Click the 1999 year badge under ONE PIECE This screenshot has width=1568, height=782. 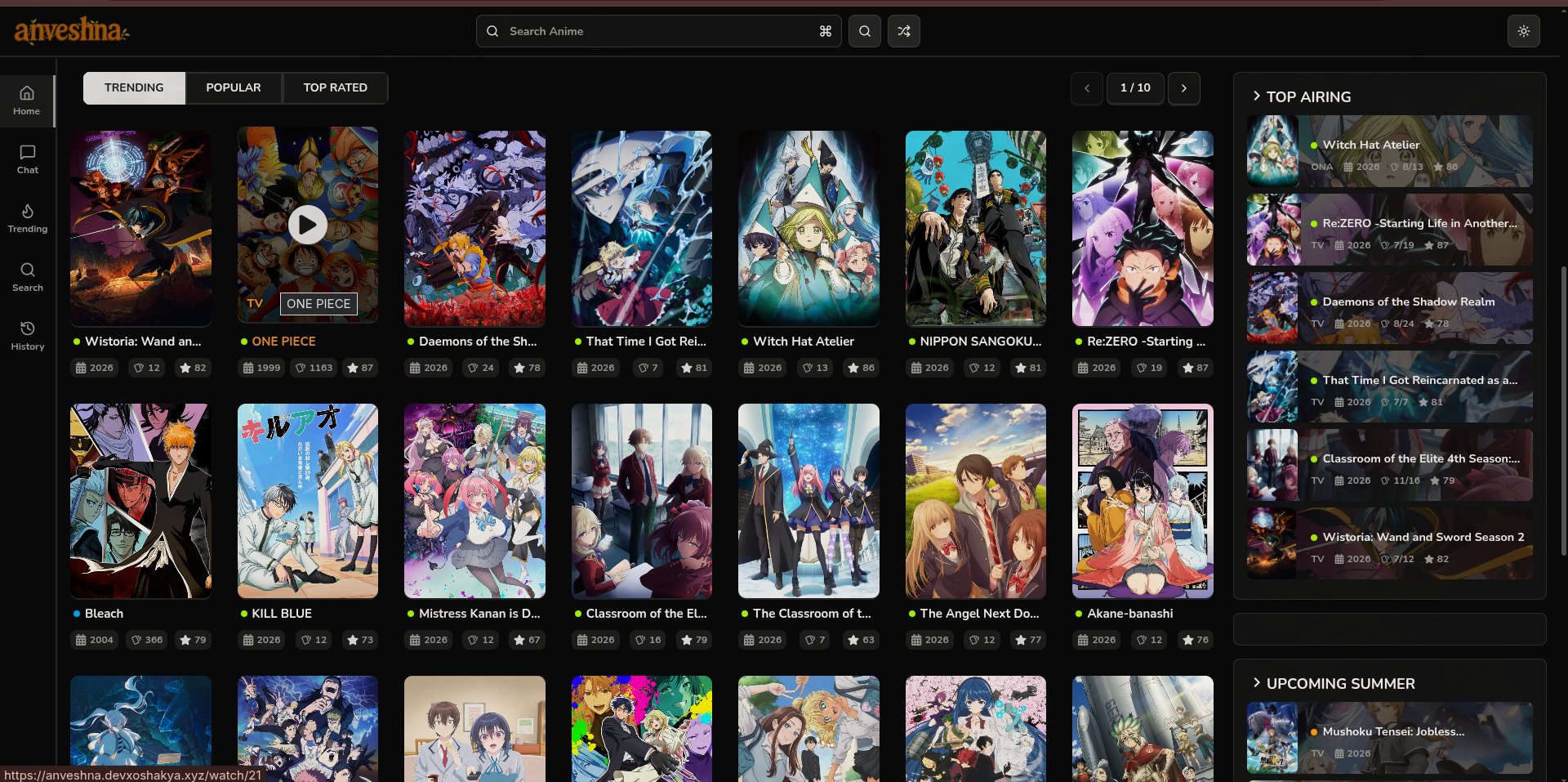coord(261,368)
